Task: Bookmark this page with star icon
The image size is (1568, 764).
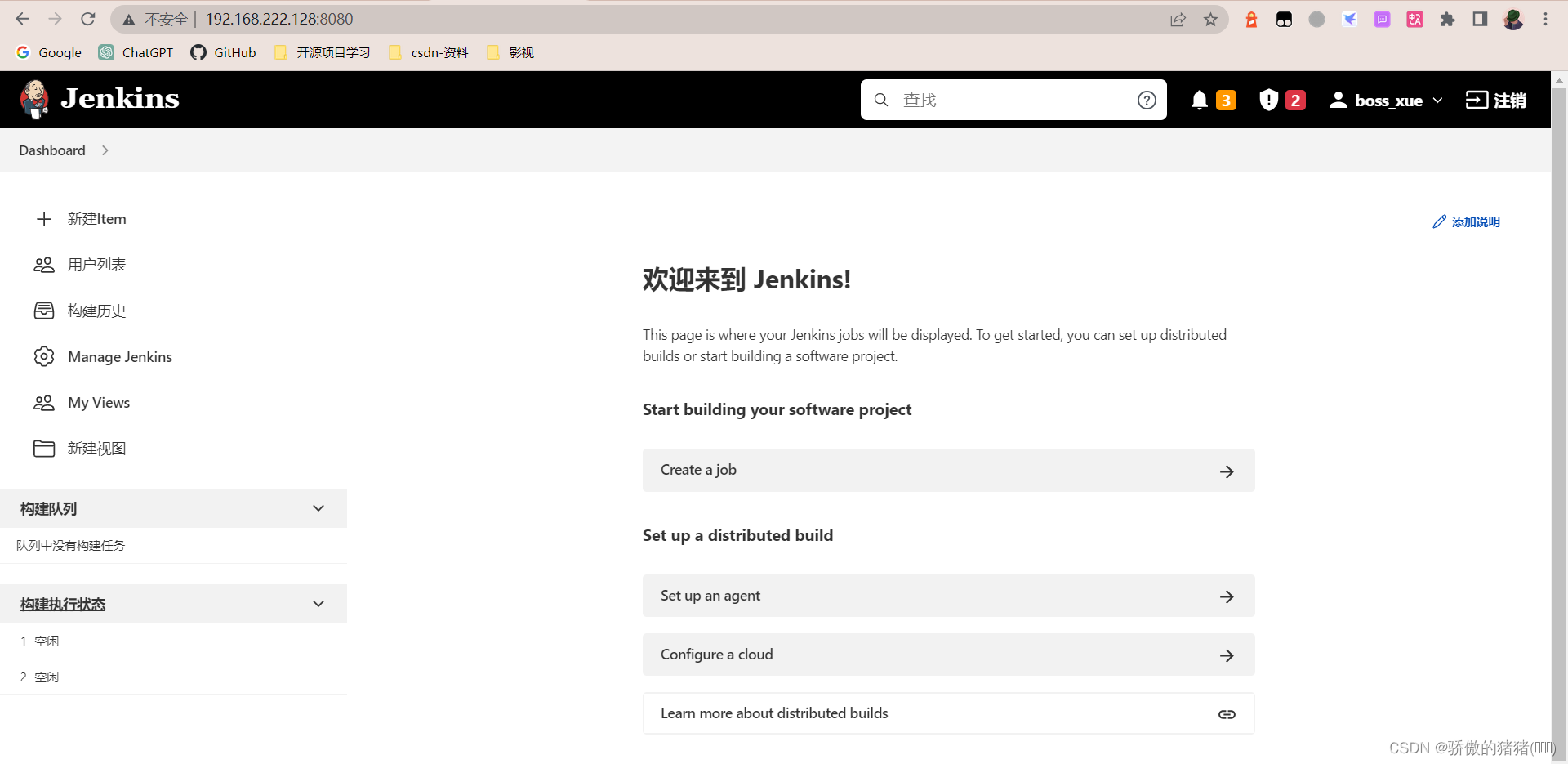Action: pos(1210,19)
